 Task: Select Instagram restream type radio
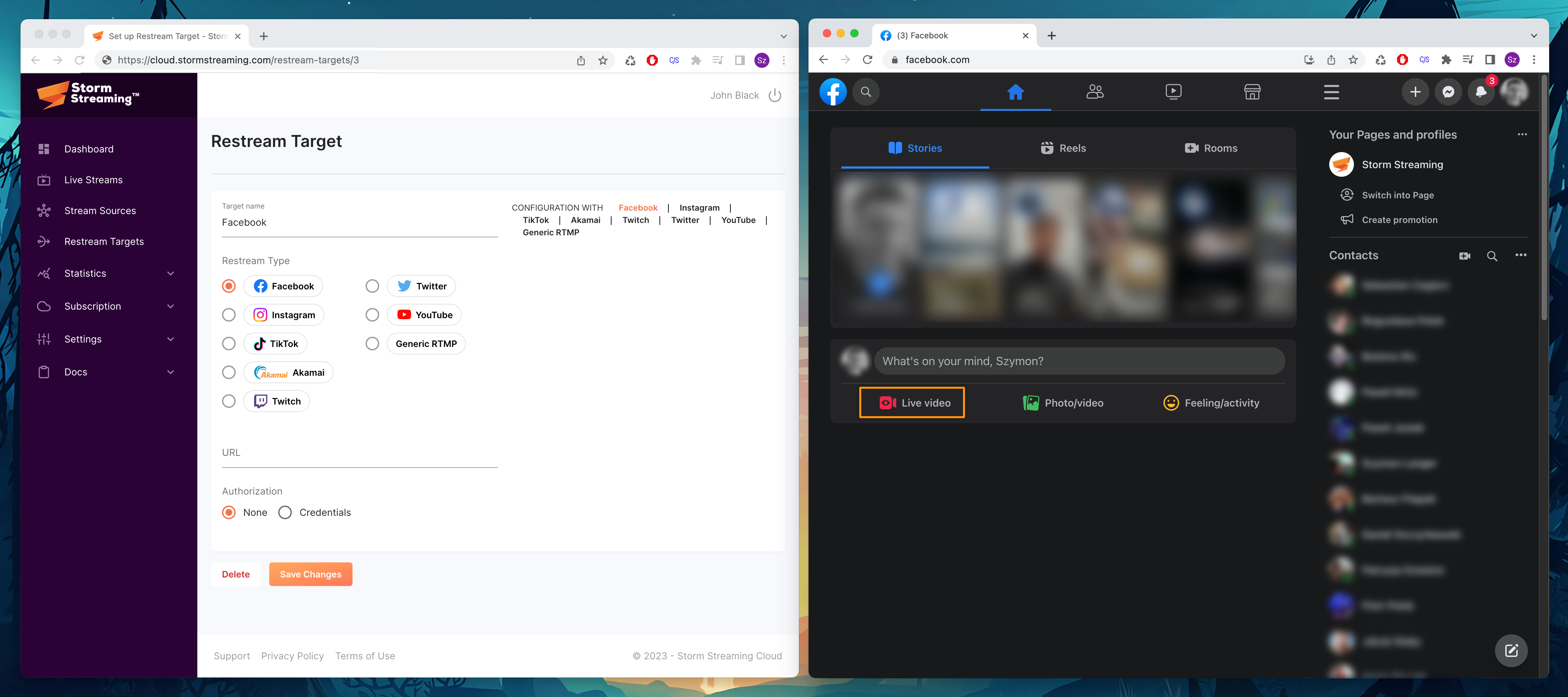pos(229,315)
